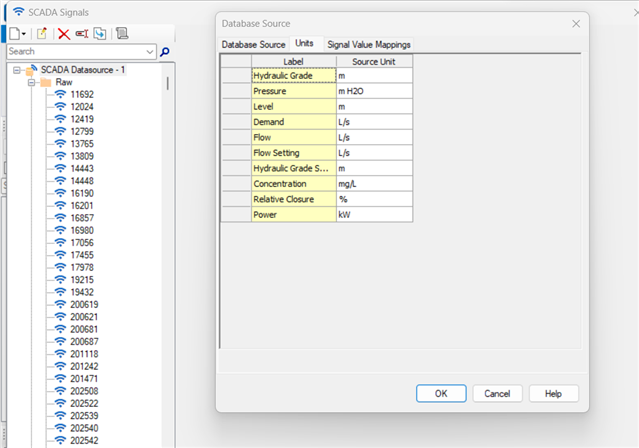Click the scroll-shaped log icon
Image resolution: width=639 pixels, height=448 pixels.
click(122, 33)
